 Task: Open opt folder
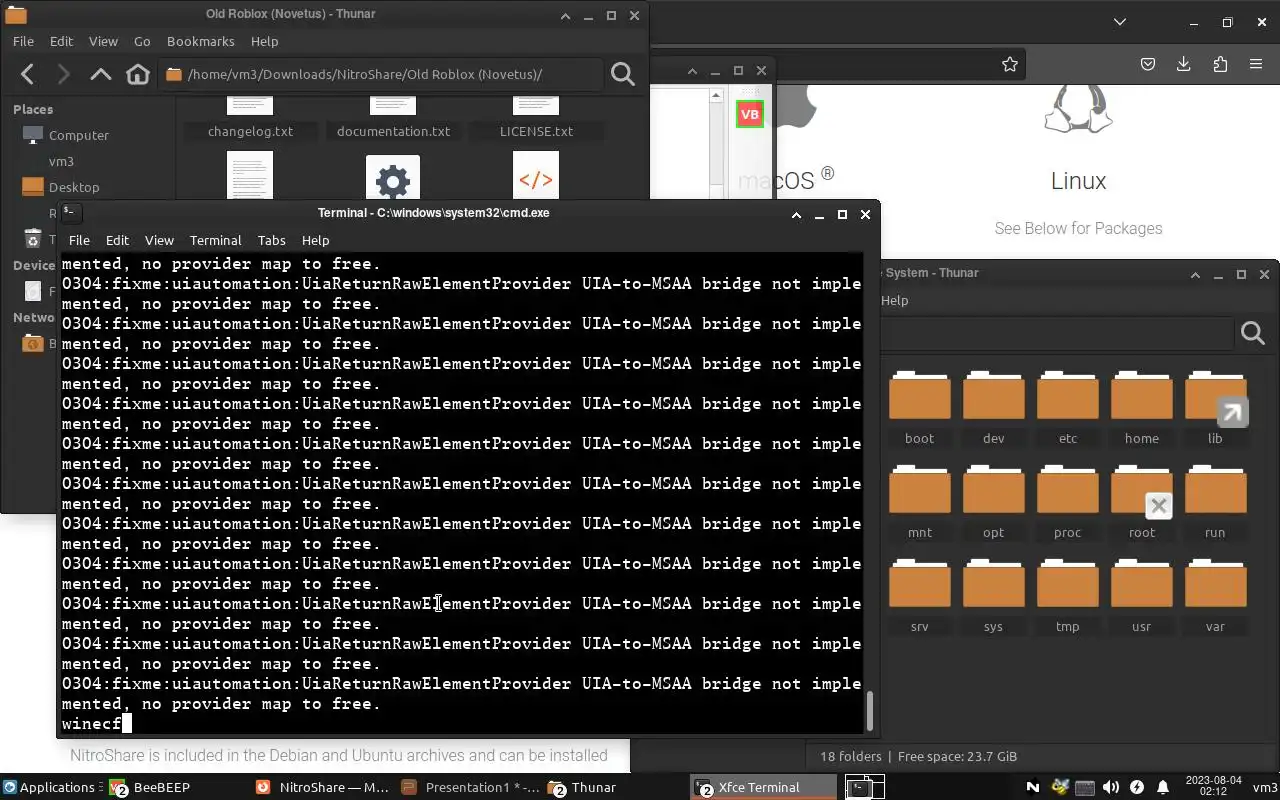[993, 502]
